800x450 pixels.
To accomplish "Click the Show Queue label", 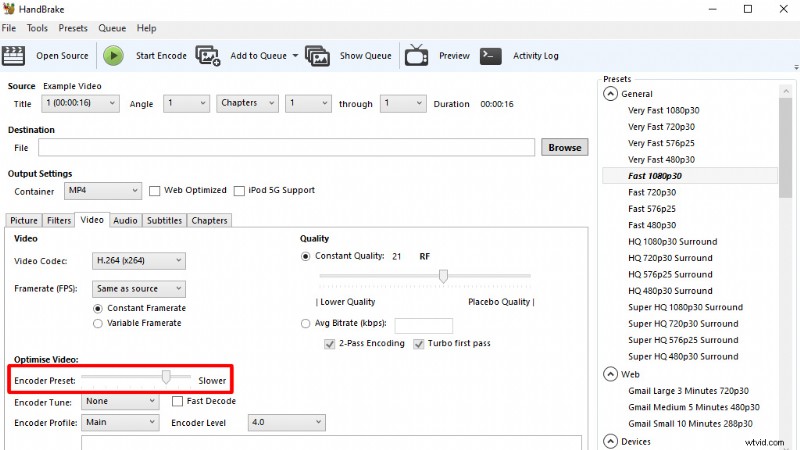I will click(366, 56).
